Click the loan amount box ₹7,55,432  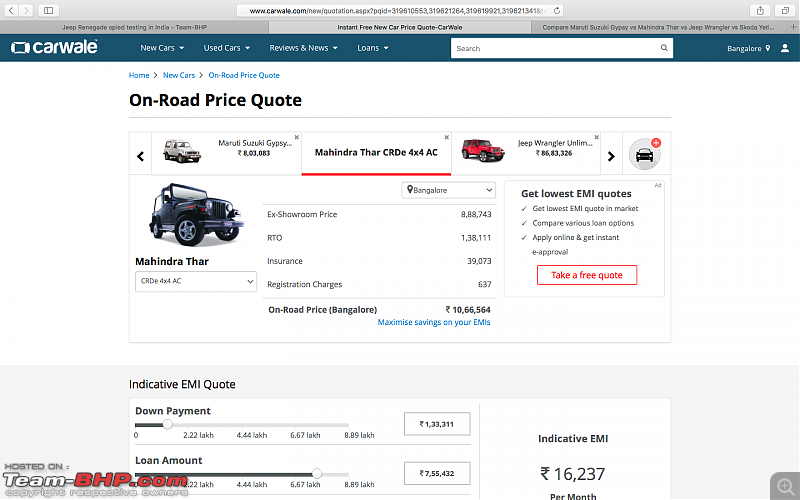point(437,473)
